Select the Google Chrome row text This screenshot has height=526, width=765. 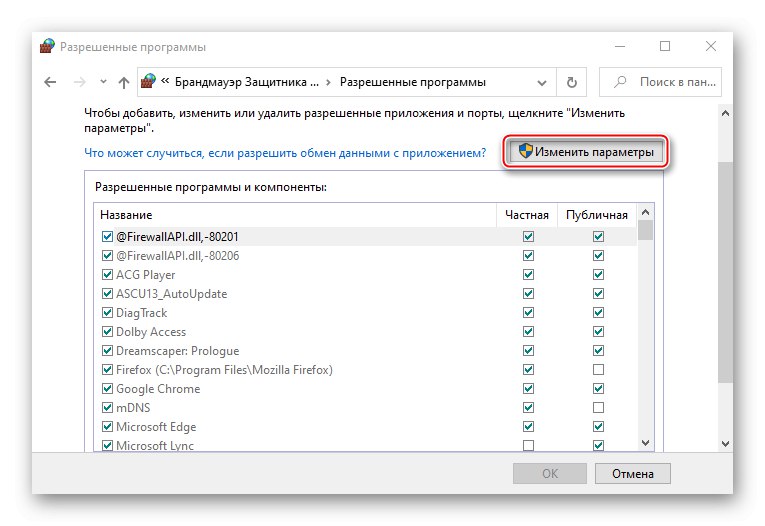158,389
